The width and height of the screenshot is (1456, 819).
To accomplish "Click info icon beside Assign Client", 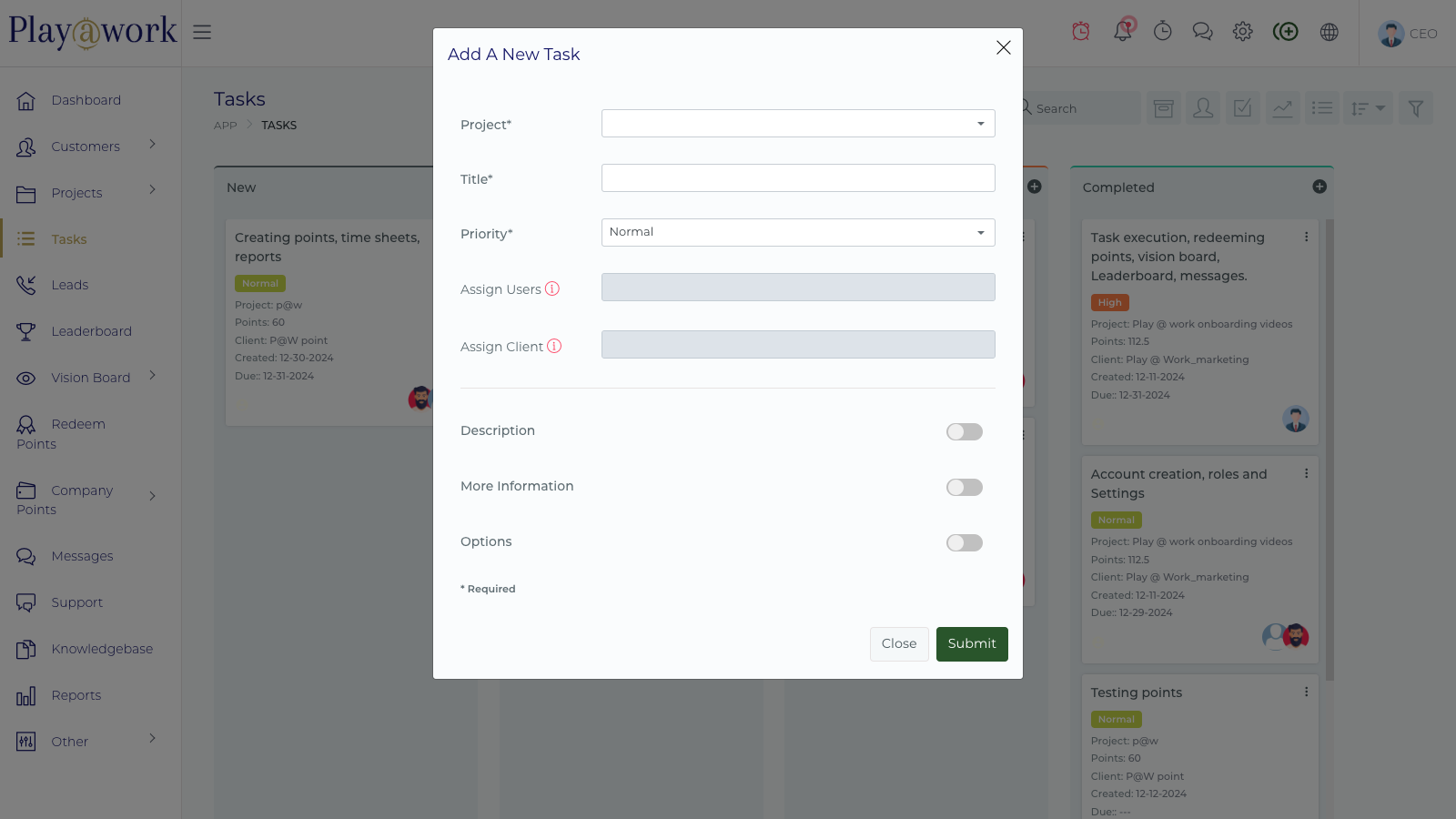I will tap(554, 346).
